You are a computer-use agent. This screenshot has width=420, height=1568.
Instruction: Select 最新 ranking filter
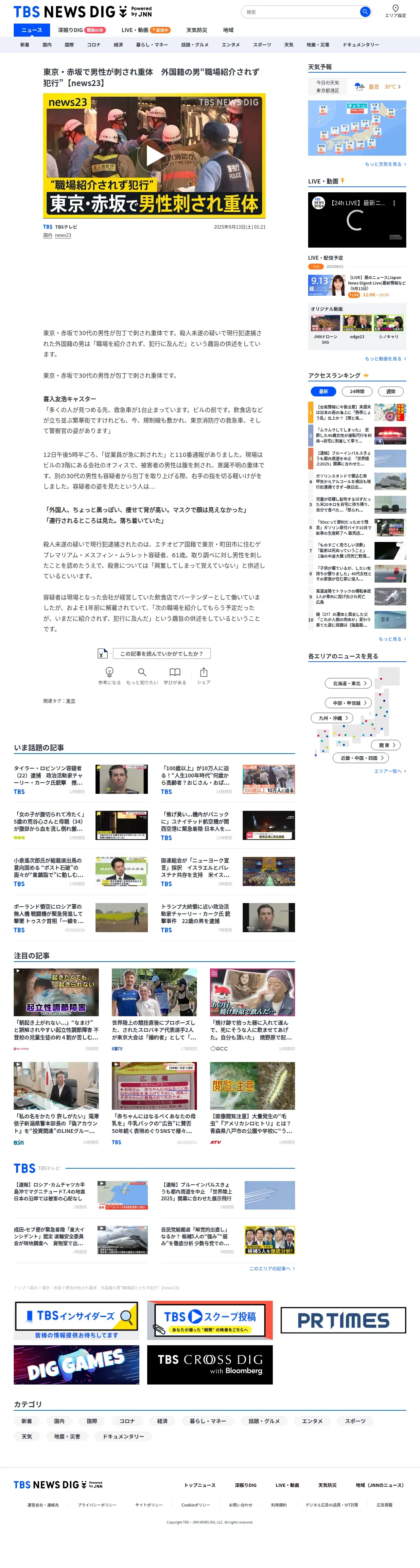pos(323,392)
